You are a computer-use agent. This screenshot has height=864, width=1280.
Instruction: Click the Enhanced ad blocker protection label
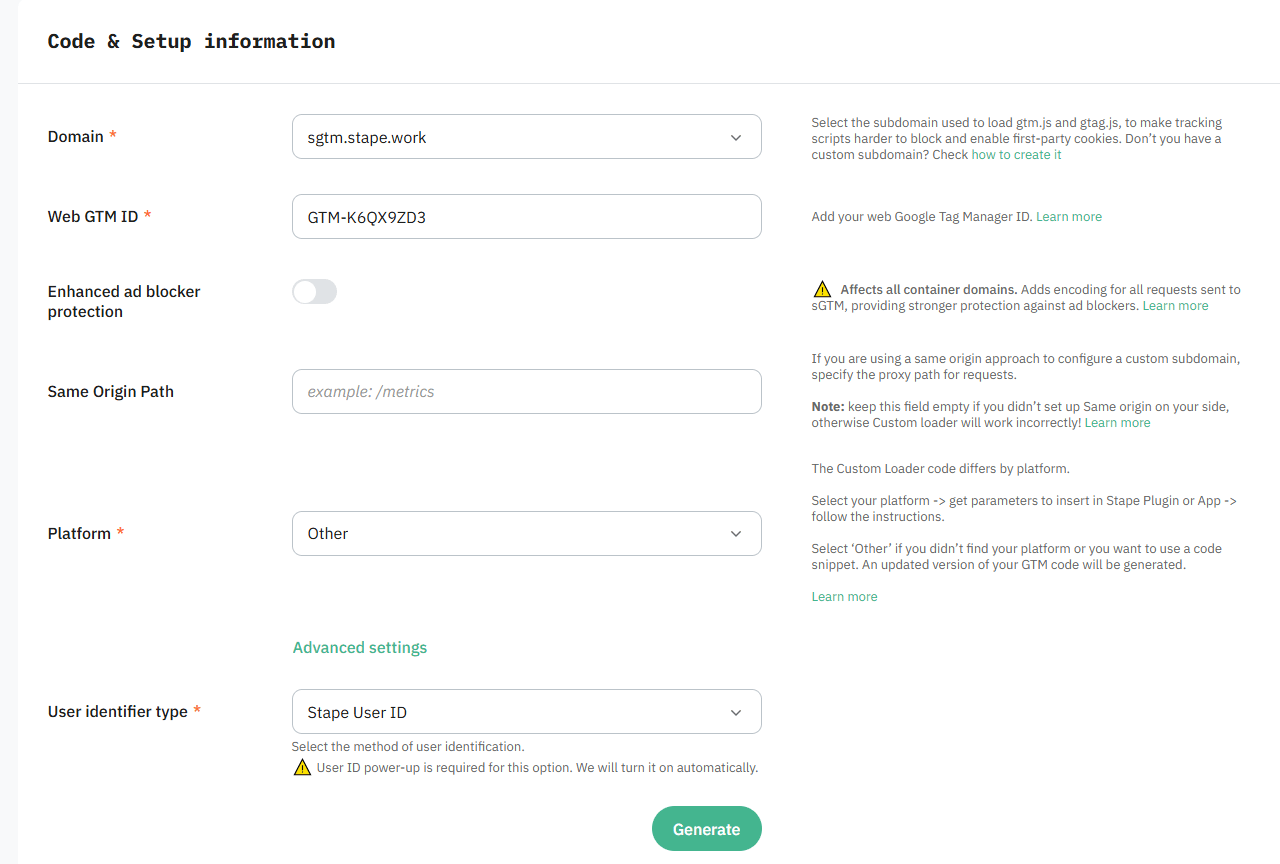click(124, 302)
